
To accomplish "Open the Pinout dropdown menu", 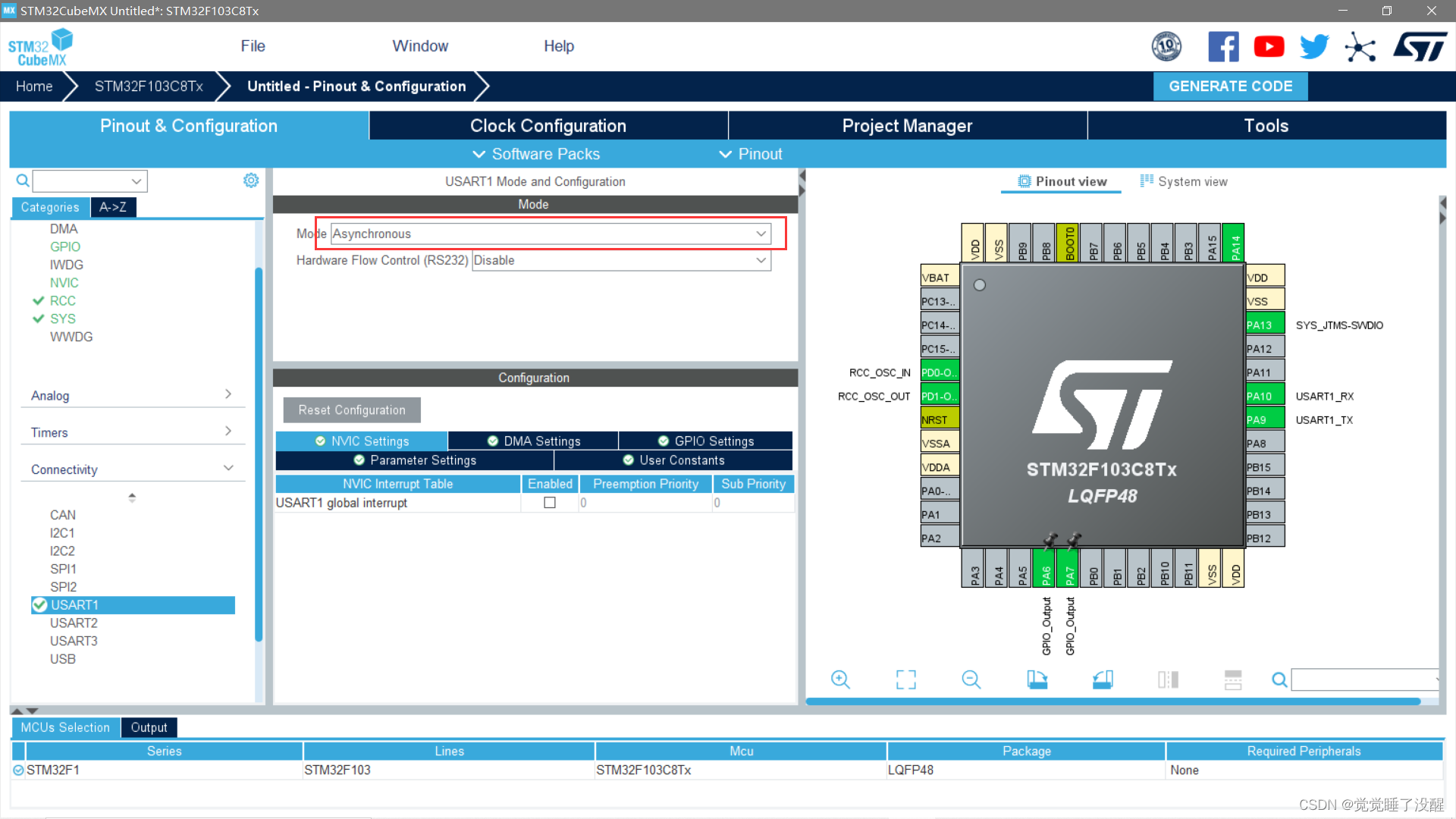I will 751,154.
